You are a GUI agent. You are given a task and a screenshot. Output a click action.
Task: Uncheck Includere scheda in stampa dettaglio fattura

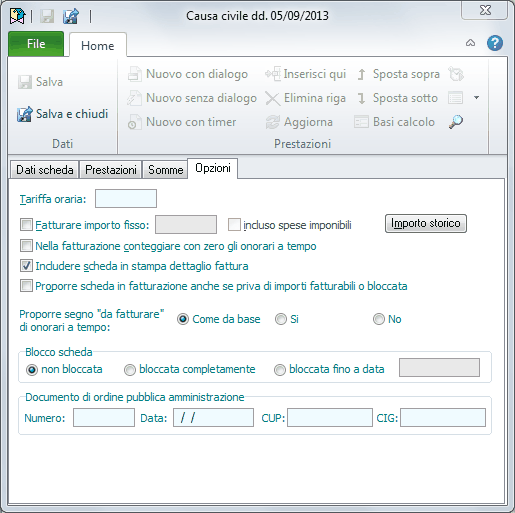26,266
